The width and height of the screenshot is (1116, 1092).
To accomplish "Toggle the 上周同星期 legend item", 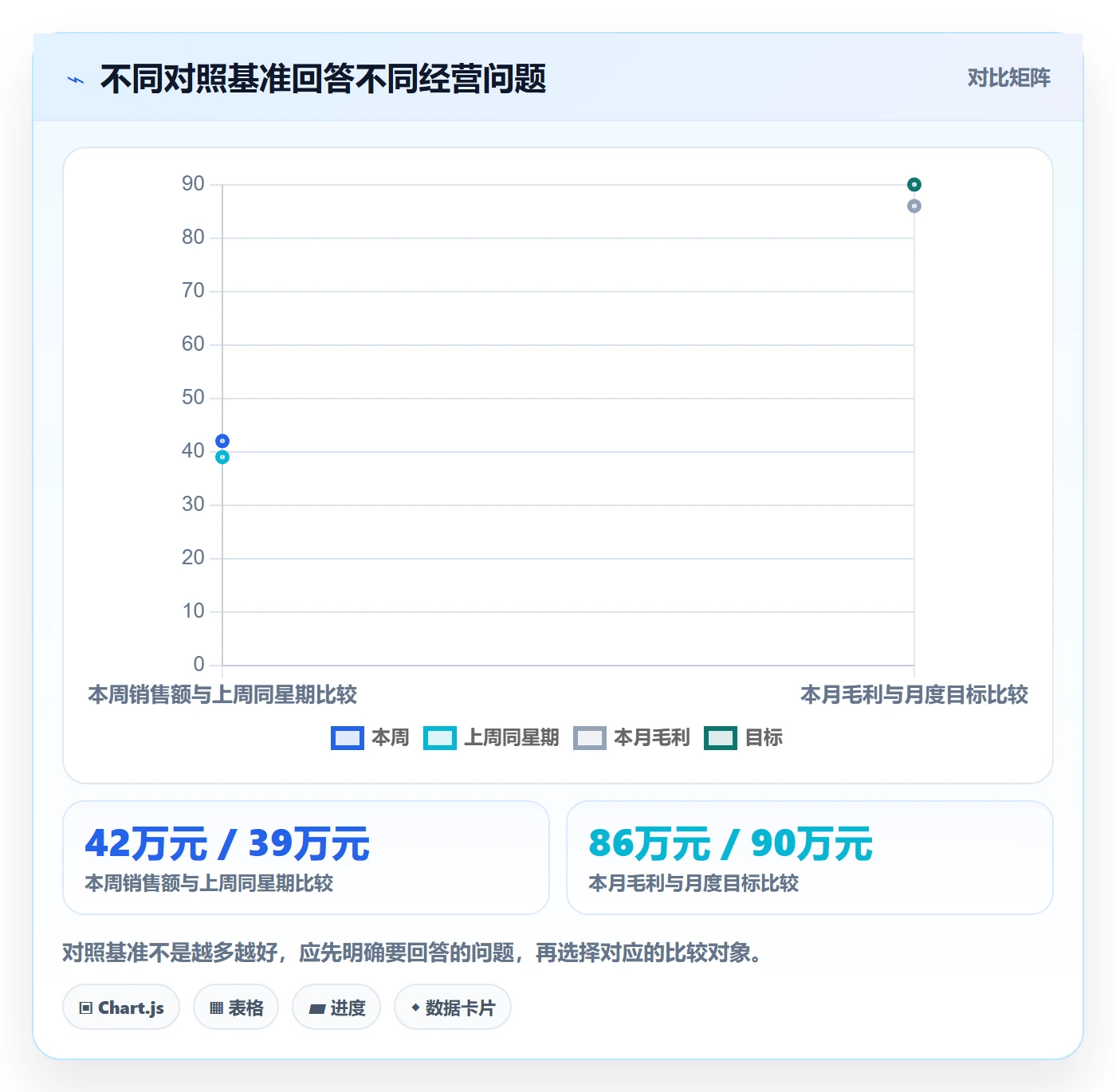I will (491, 738).
